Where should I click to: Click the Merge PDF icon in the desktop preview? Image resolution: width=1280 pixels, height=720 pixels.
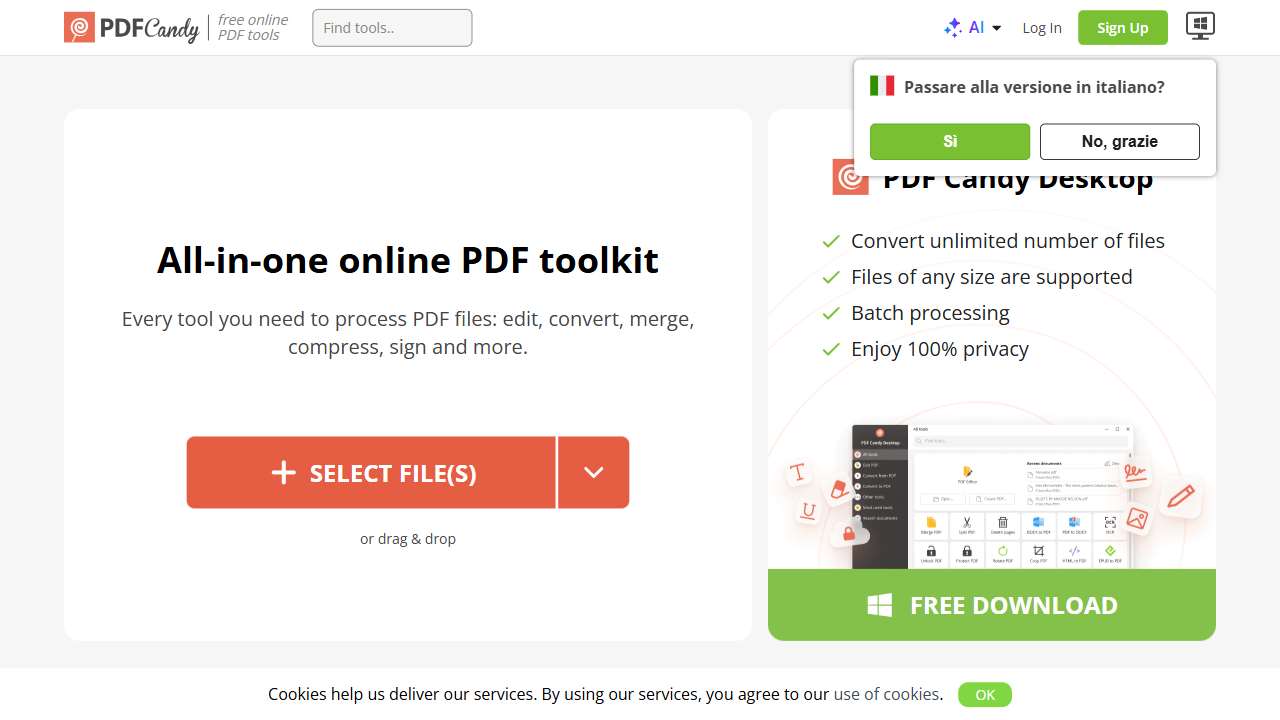point(930,522)
